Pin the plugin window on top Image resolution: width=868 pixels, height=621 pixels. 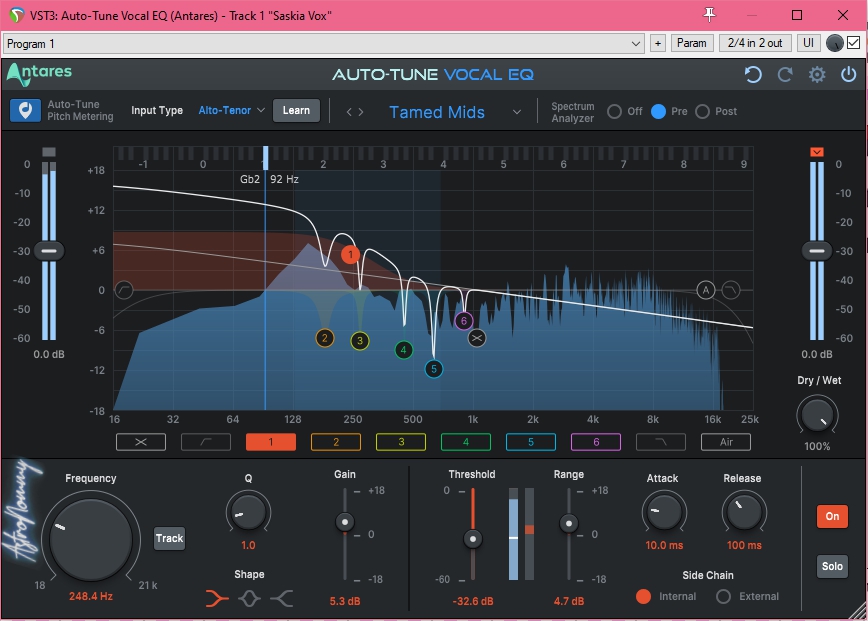click(709, 15)
